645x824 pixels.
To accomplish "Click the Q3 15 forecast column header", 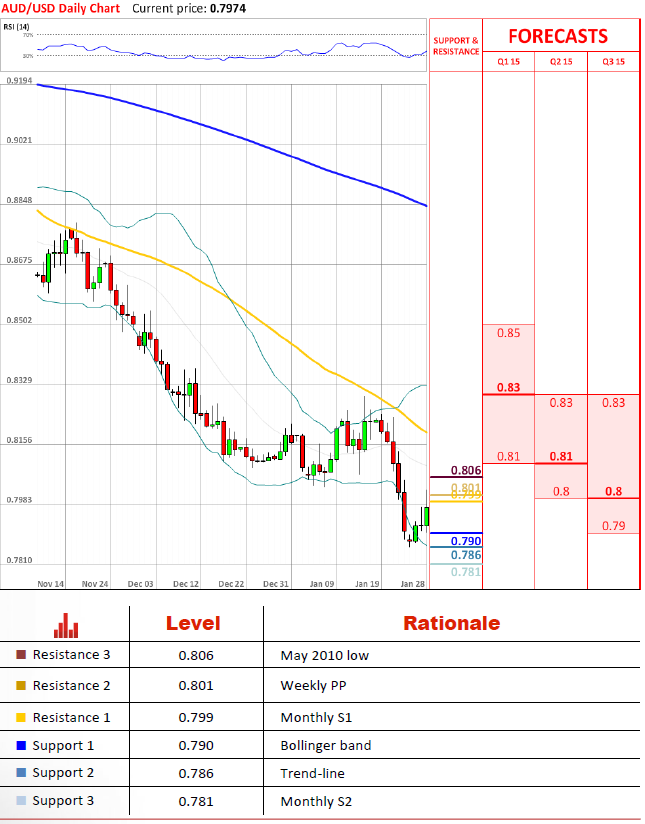I will tap(613, 61).
